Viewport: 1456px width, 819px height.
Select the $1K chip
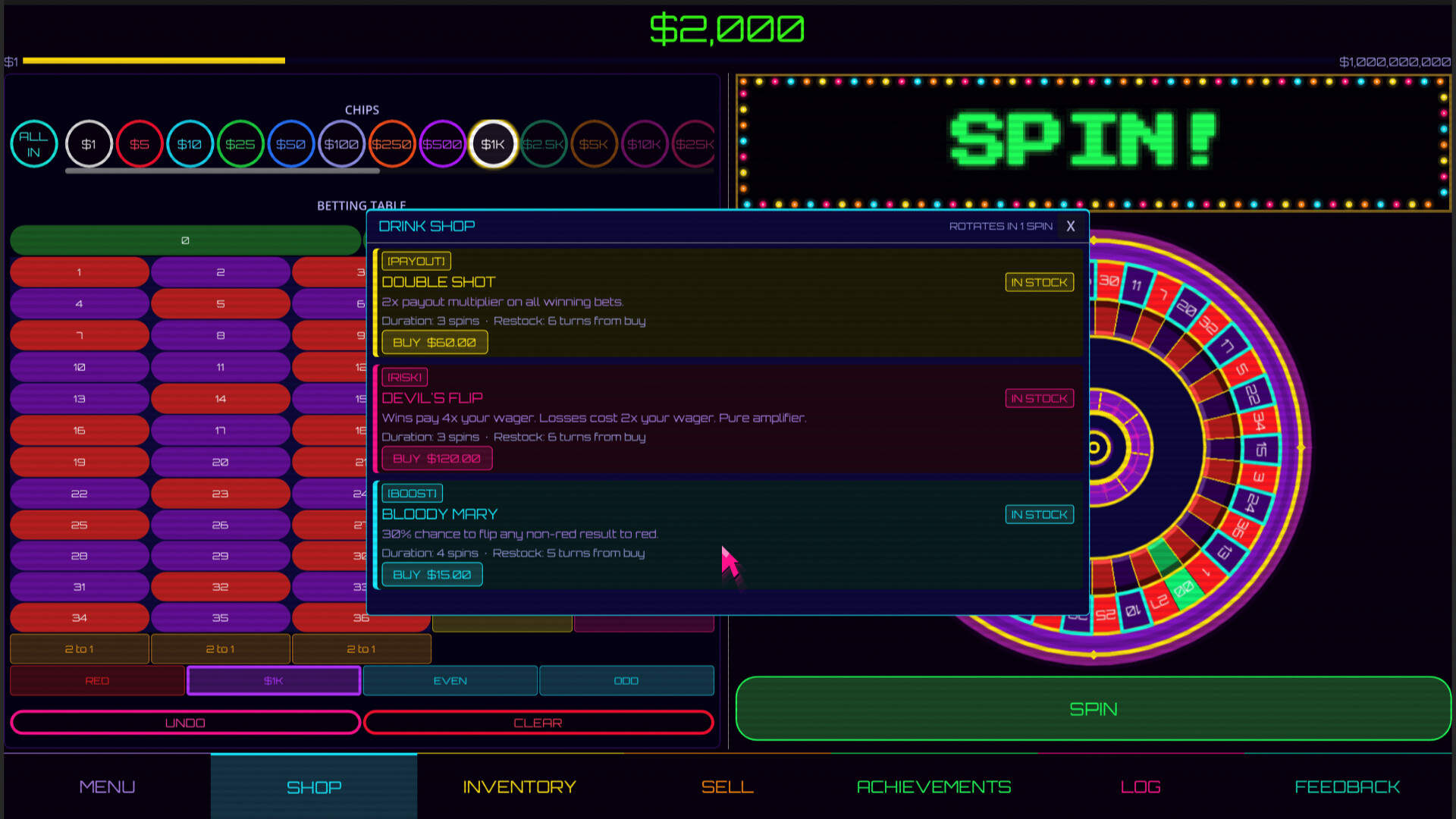pyautogui.click(x=493, y=144)
